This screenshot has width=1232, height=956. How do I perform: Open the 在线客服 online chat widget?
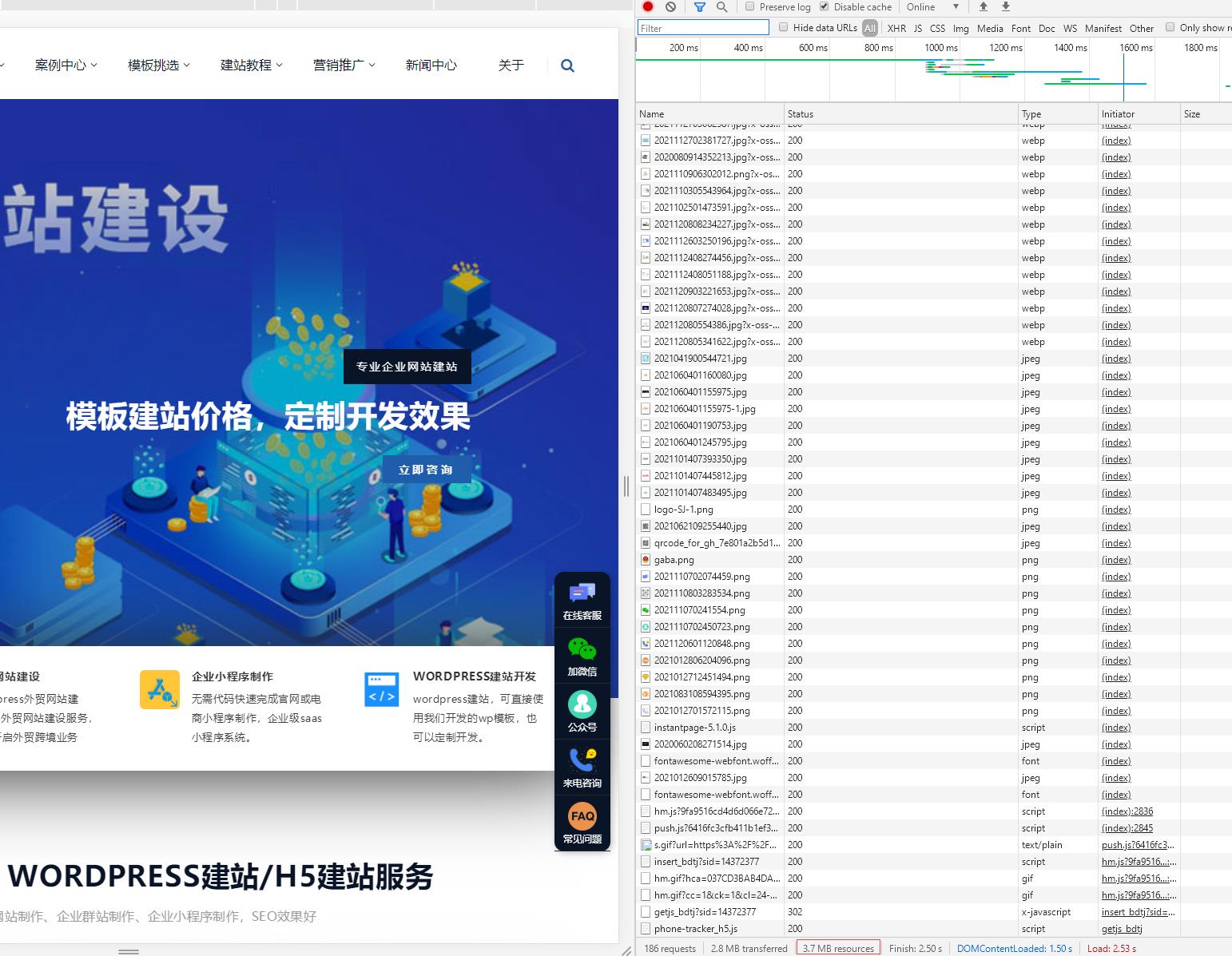582,601
